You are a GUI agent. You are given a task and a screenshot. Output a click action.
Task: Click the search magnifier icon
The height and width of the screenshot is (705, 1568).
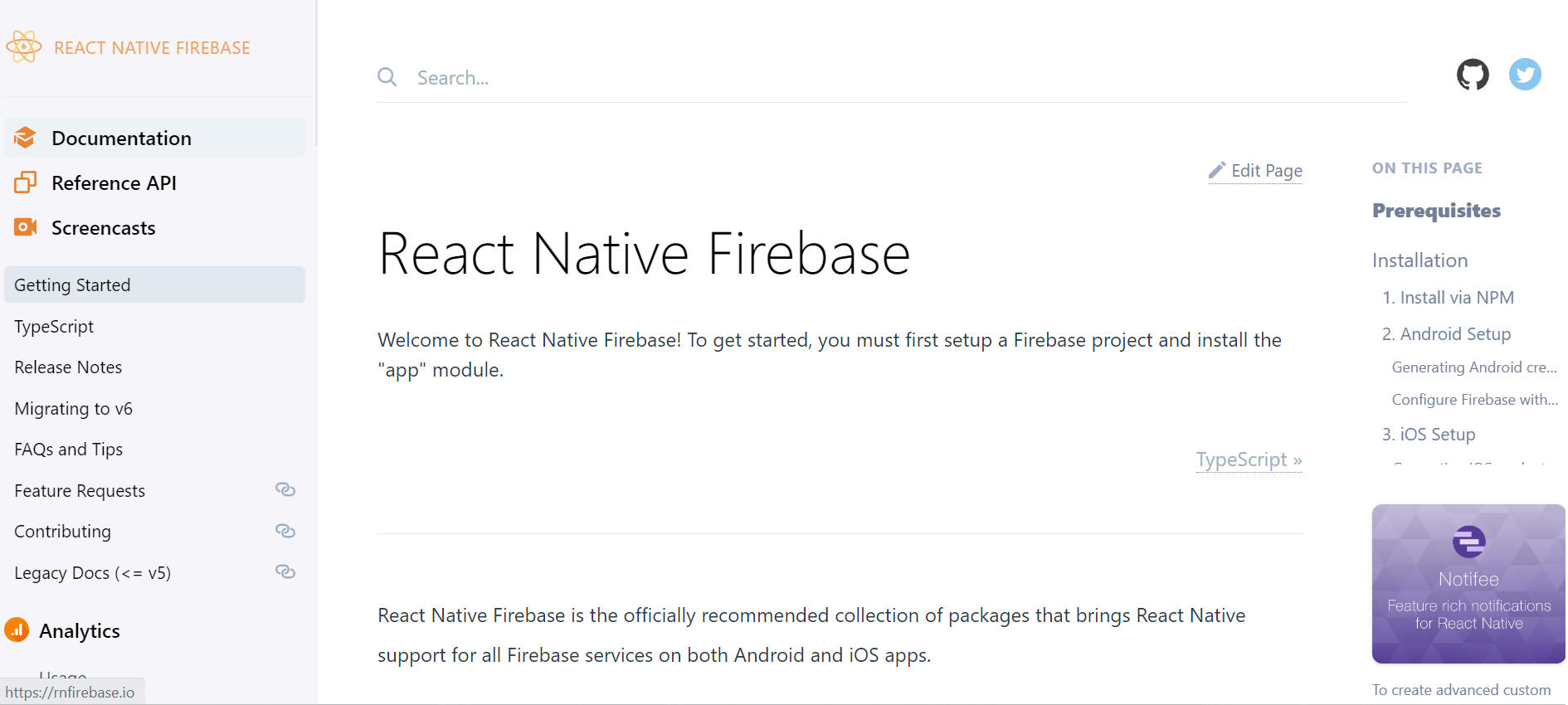(387, 76)
